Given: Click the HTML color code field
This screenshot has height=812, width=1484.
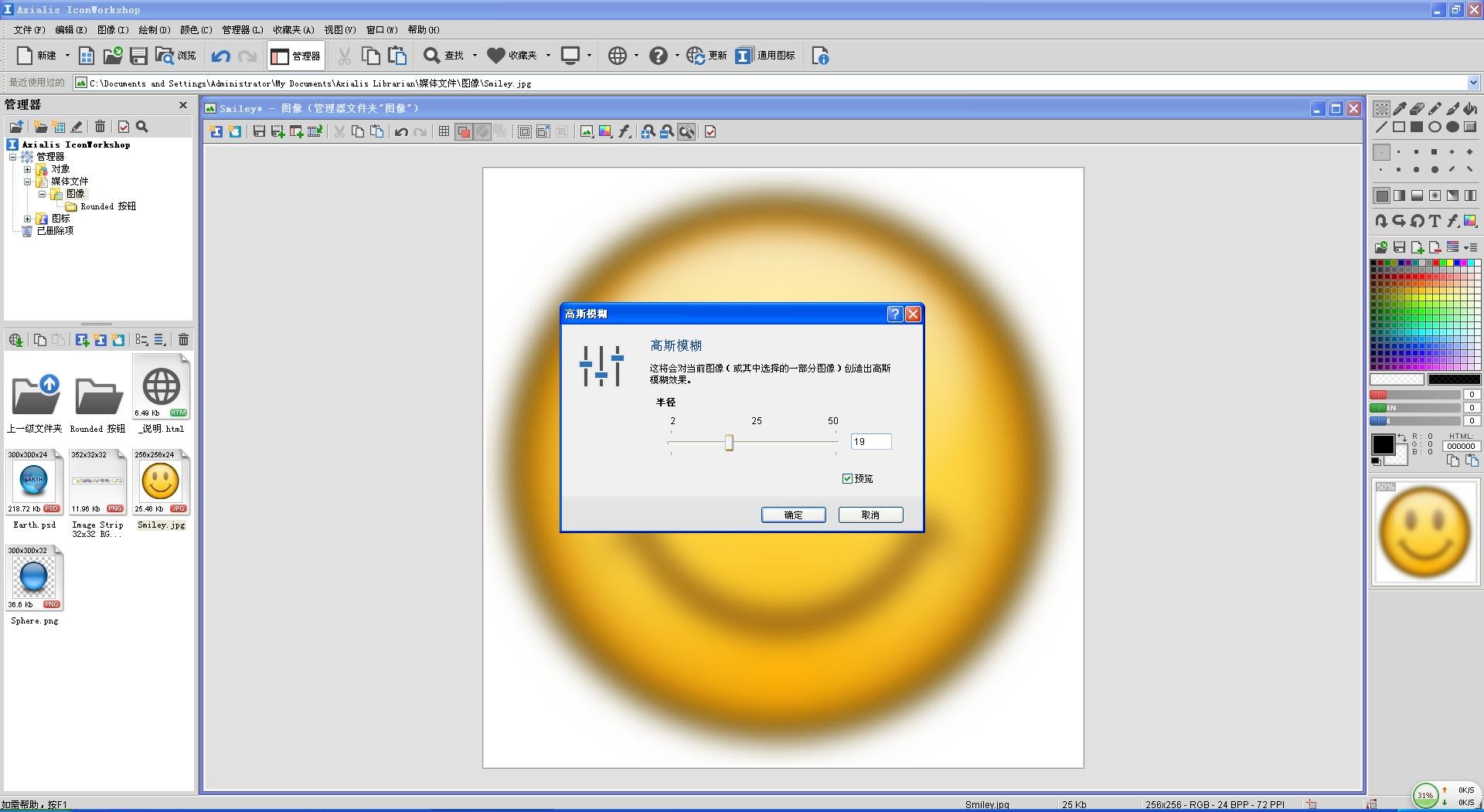Looking at the screenshot, I should pyautogui.click(x=1461, y=446).
